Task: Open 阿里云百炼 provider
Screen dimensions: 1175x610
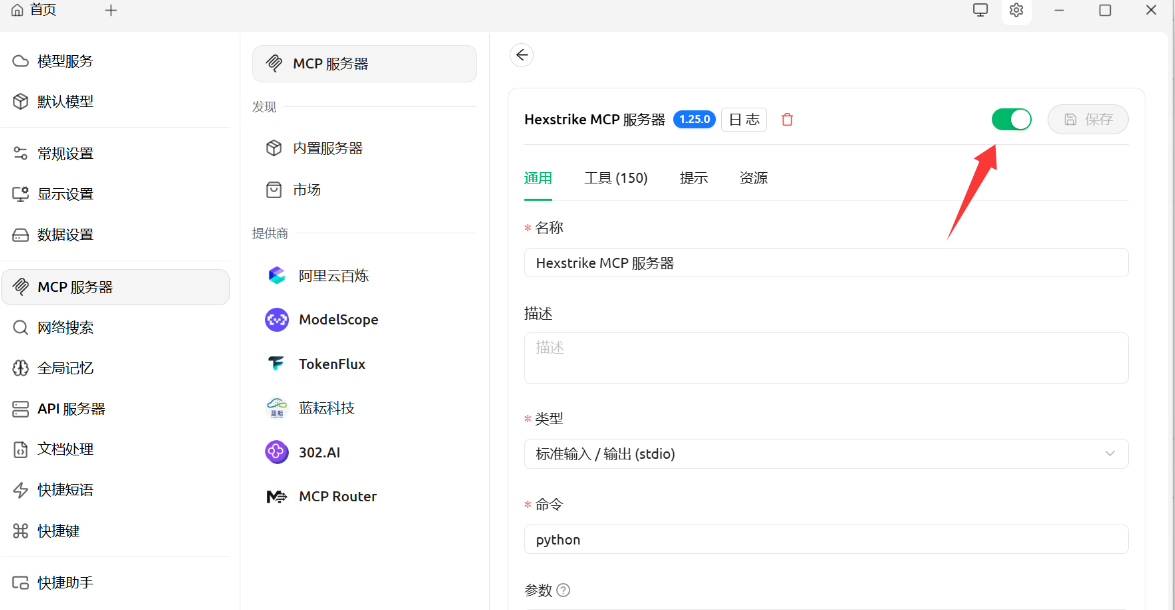Action: point(333,275)
